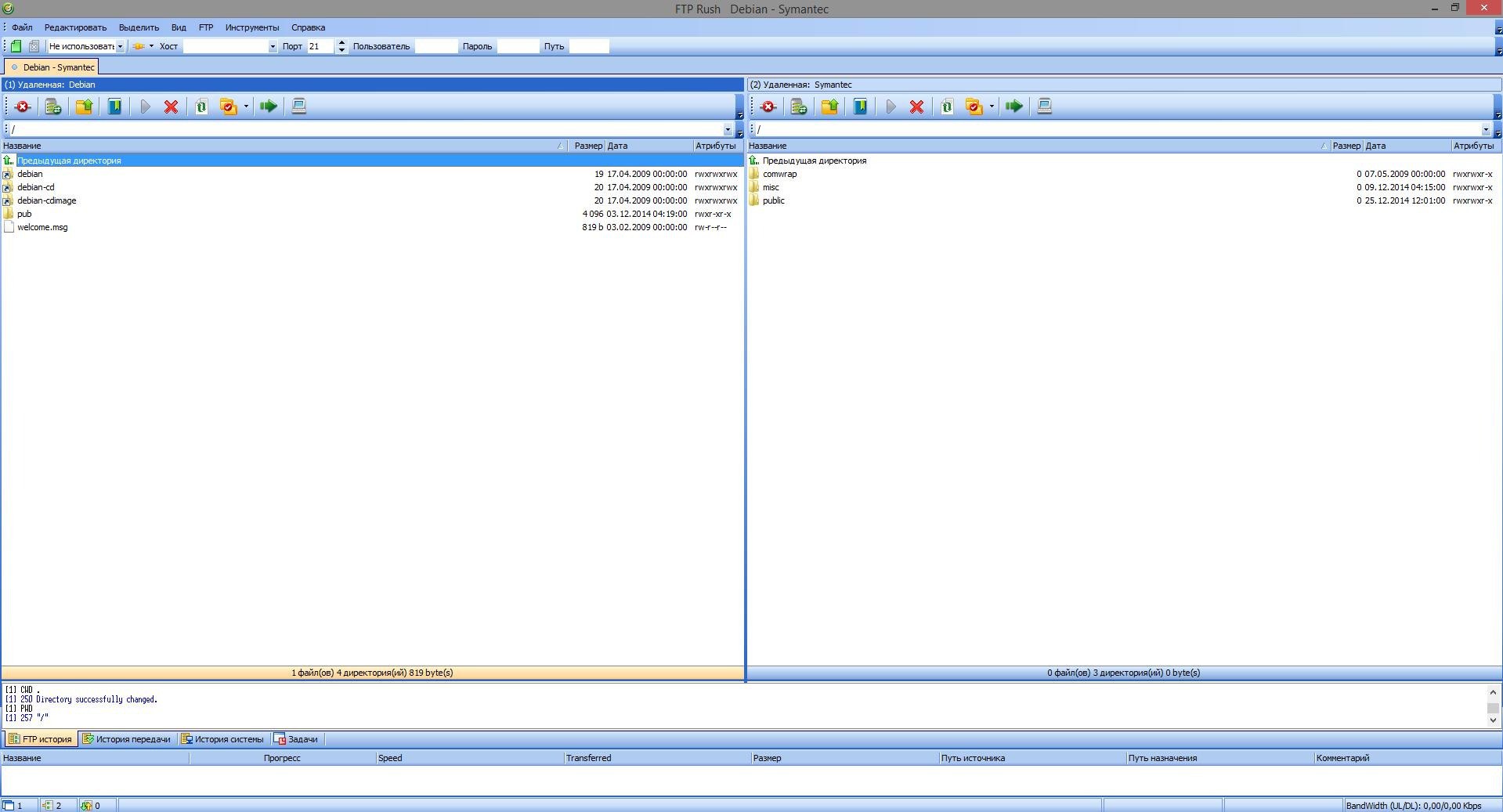The height and width of the screenshot is (812, 1503).
Task: Click the windows count icon in status bar
Action: coord(9,805)
